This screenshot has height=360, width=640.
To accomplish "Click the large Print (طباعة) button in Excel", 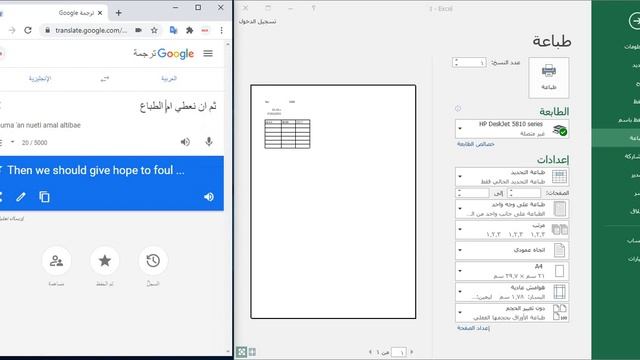I will tap(549, 78).
